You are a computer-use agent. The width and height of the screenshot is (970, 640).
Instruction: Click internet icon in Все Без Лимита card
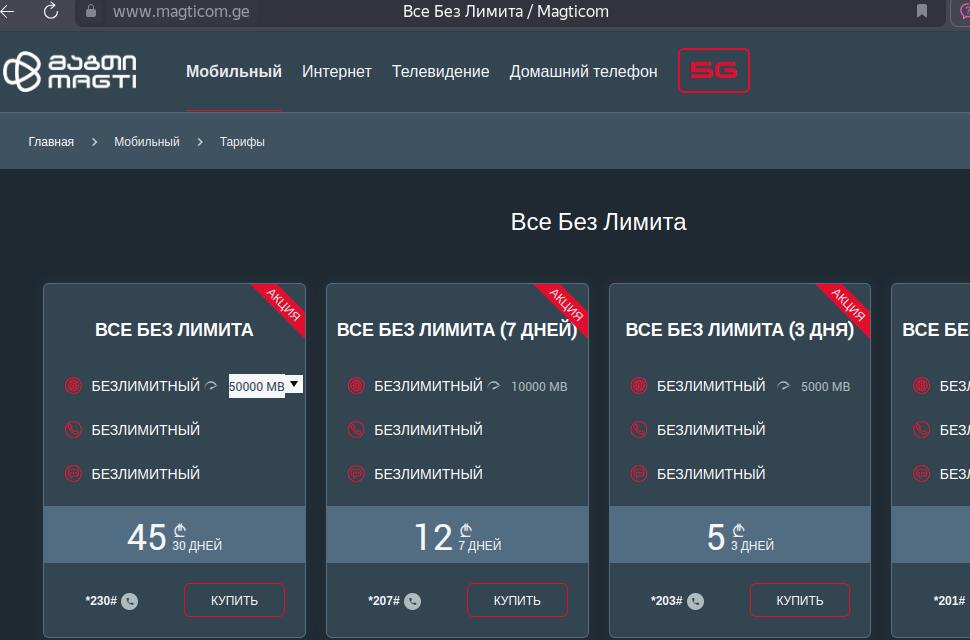[x=73, y=386]
